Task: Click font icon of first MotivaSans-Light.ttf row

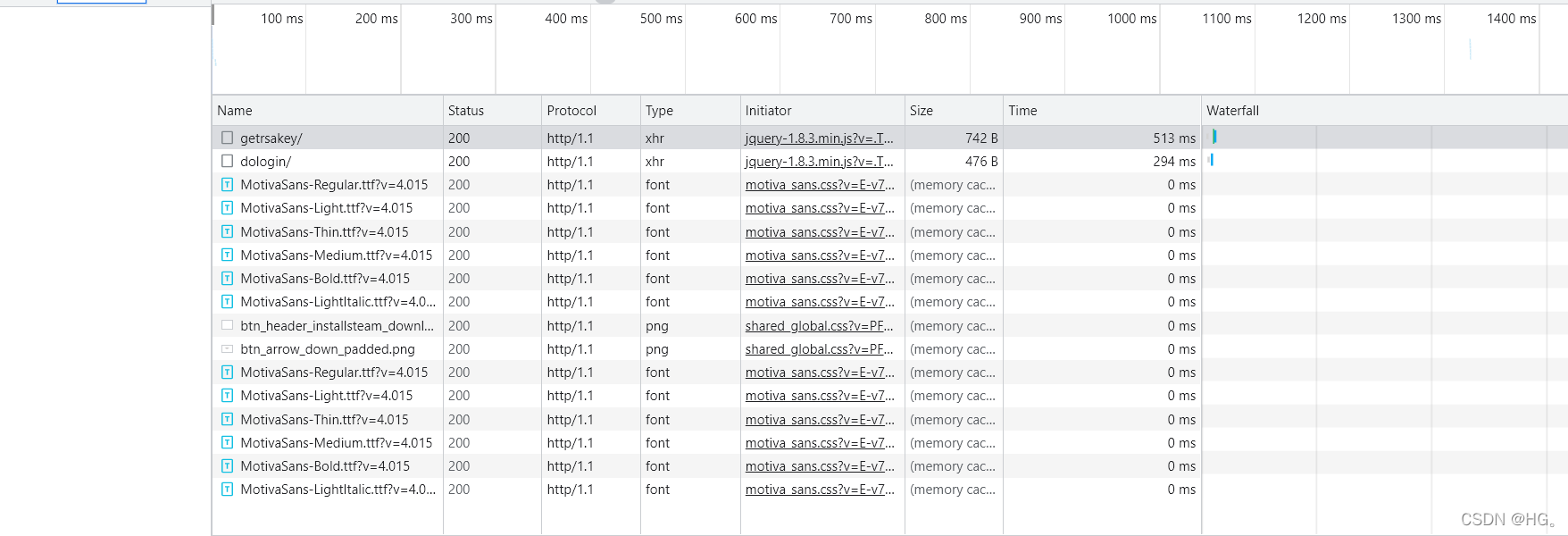Action: point(227,208)
